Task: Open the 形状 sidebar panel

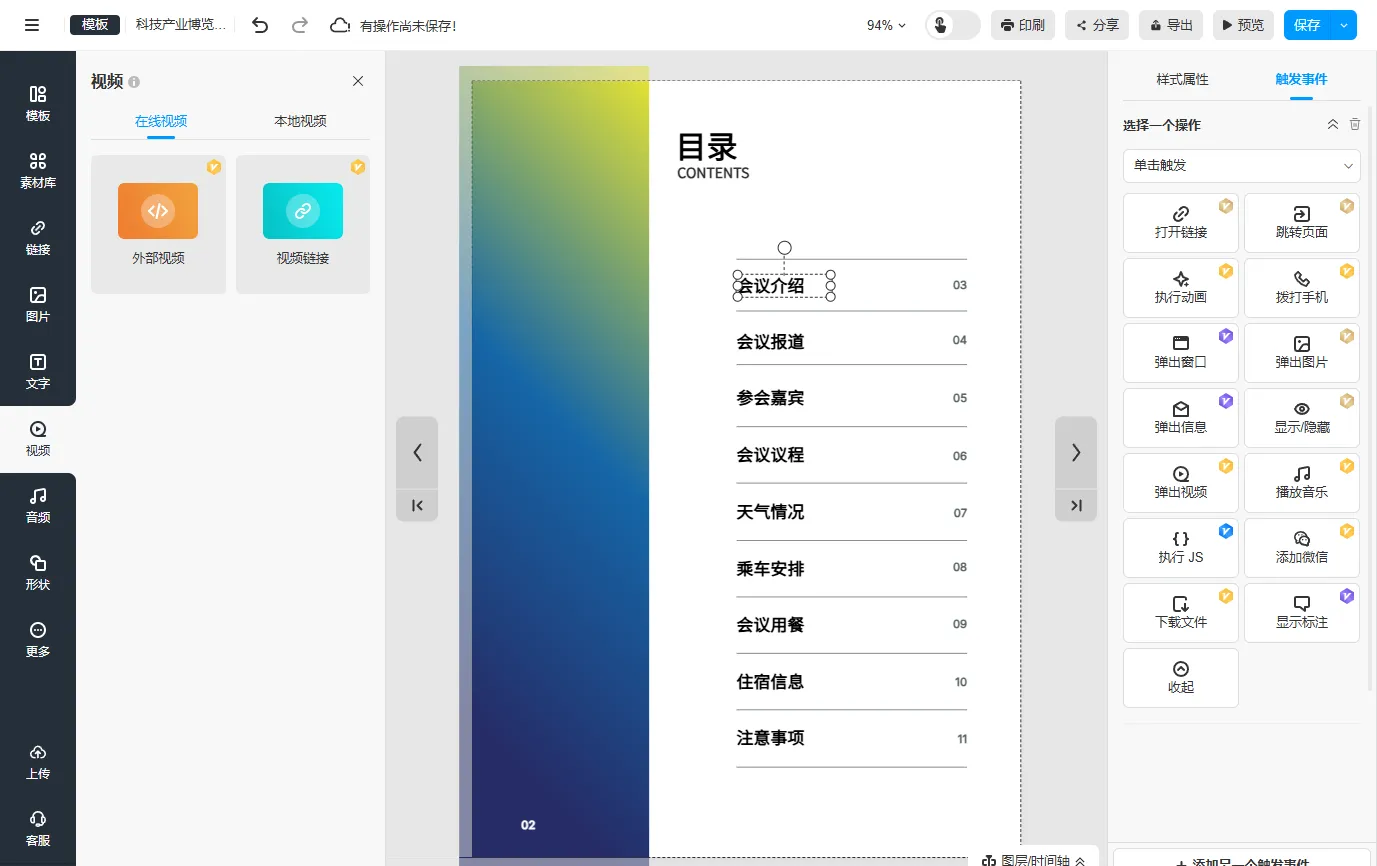Action: tap(38, 573)
